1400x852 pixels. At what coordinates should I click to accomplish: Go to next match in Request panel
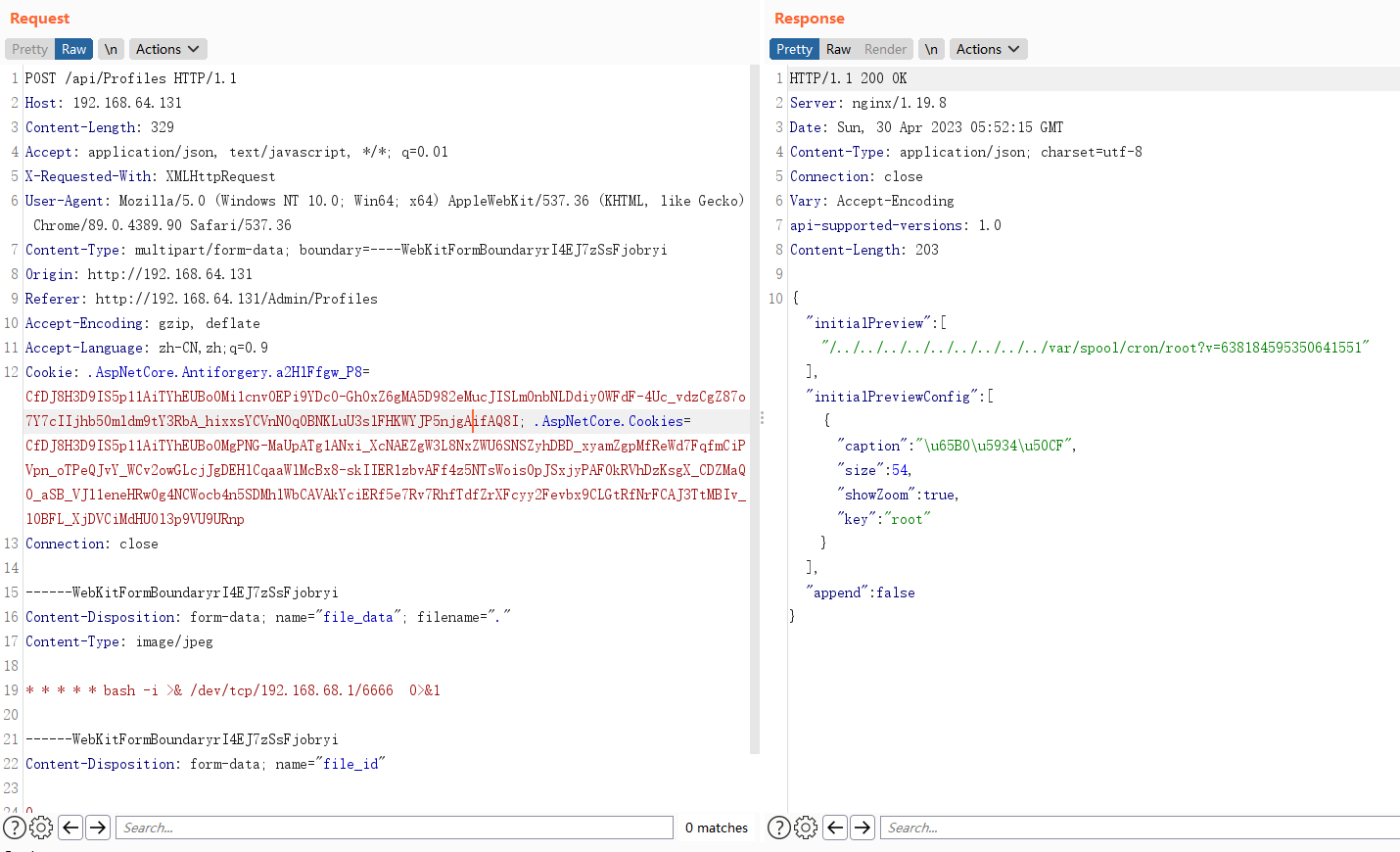[98, 828]
